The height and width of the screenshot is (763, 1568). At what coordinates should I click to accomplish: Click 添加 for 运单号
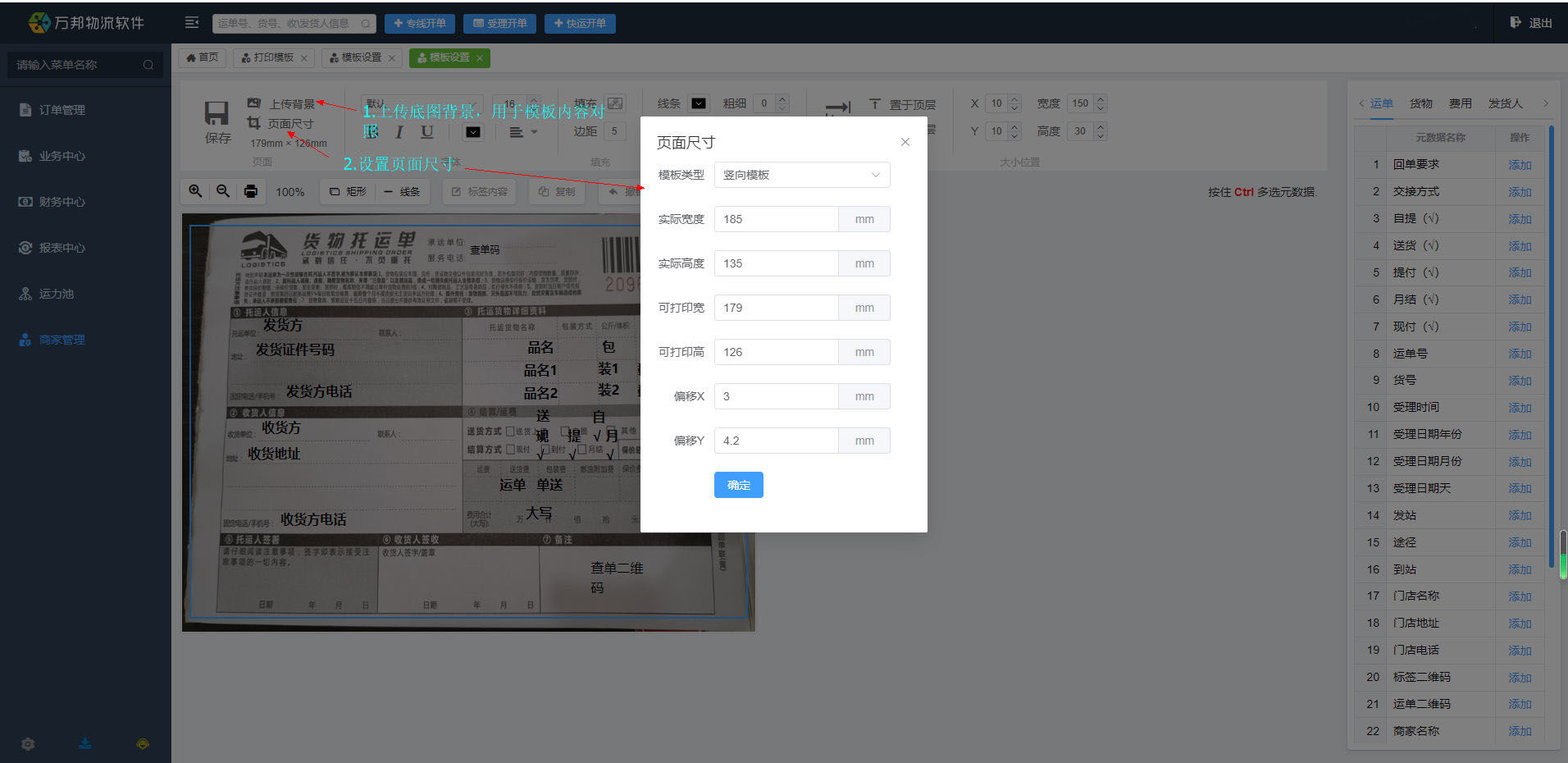coord(1520,354)
